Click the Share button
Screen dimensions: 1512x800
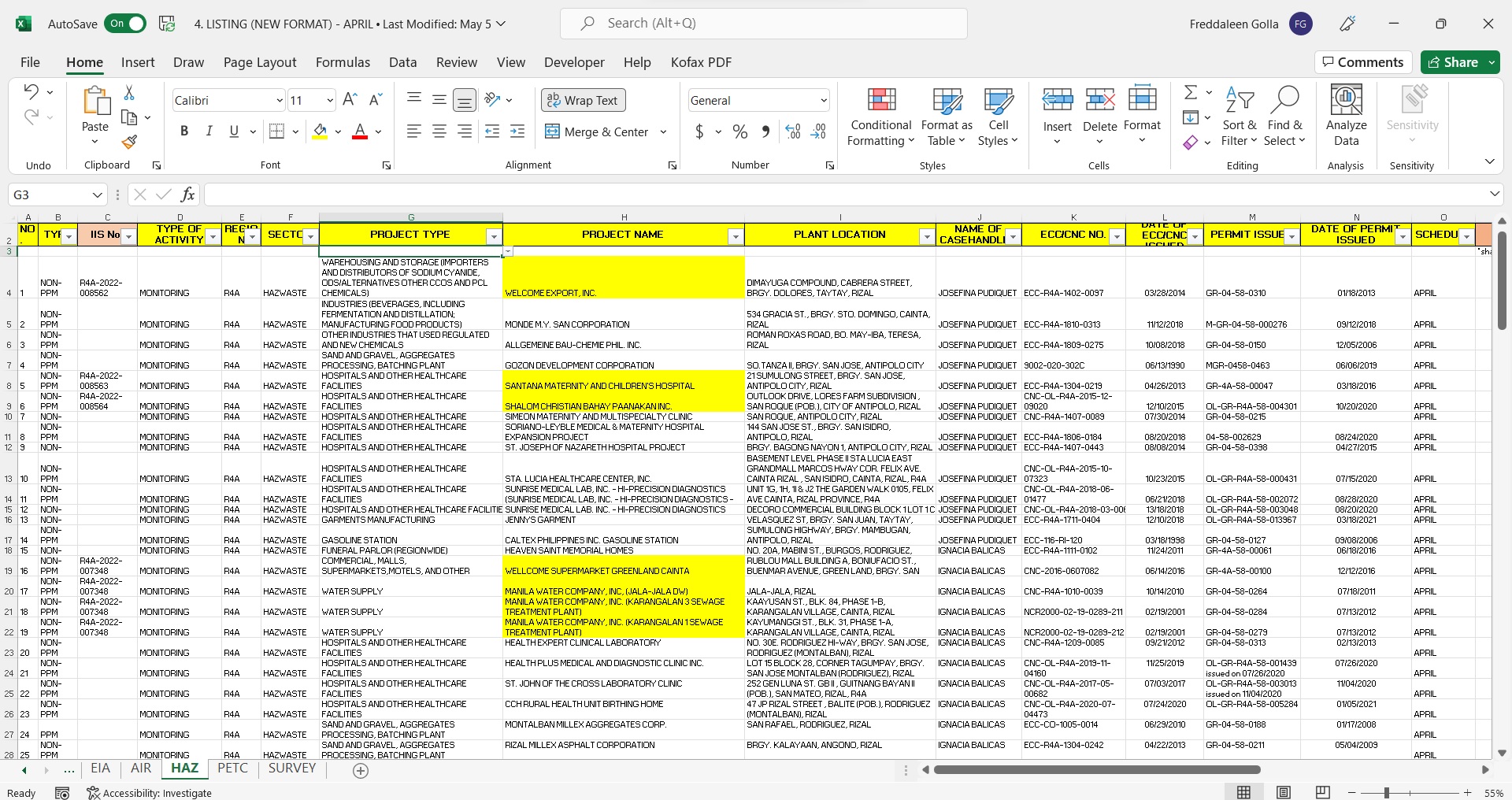(1452, 62)
